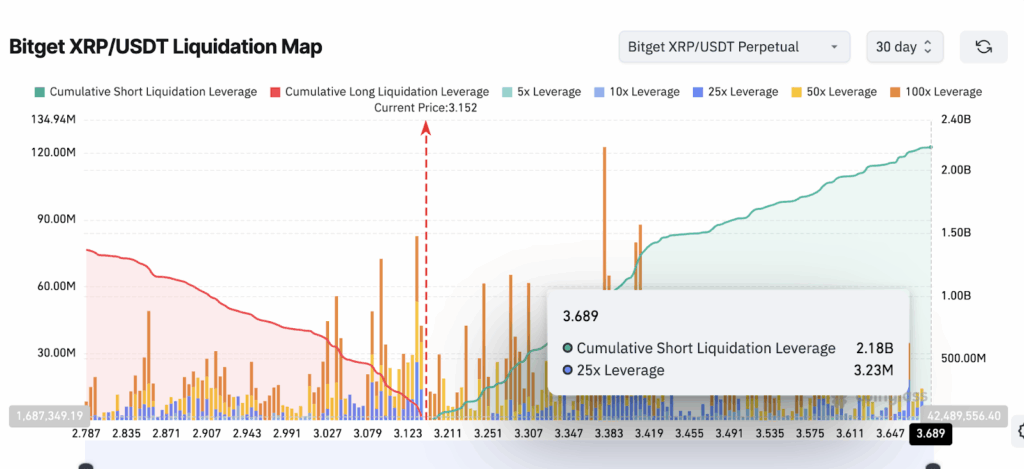The image size is (1024, 469).
Task: Toggle the 25x Leverage legend item
Action: coord(735,92)
